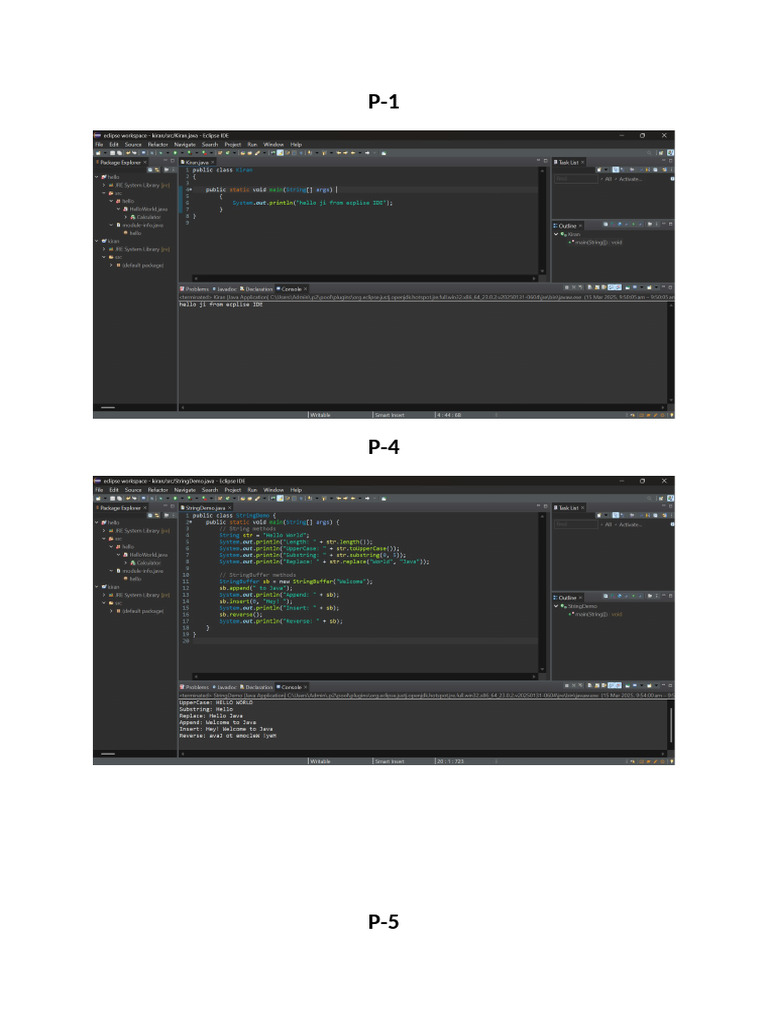Click Collapse All icon in Kiran.java Package Explorer
Image resolution: width=768 pixels, height=1024 pixels.
click(150, 170)
